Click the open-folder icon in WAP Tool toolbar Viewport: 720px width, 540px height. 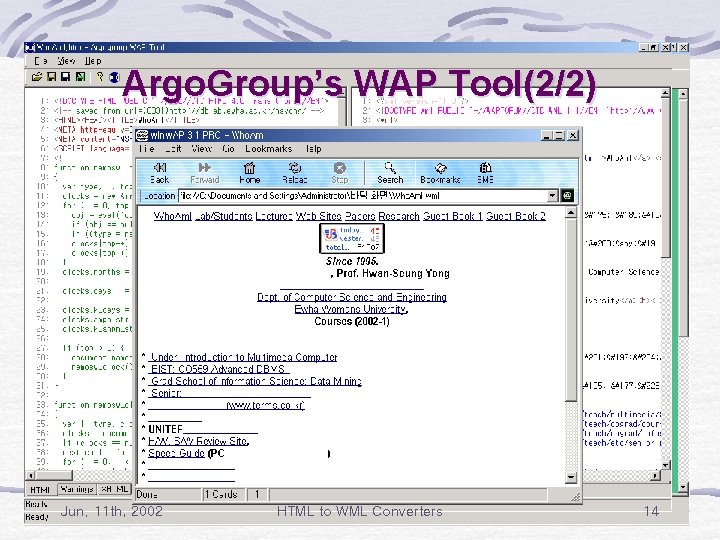pos(37,77)
